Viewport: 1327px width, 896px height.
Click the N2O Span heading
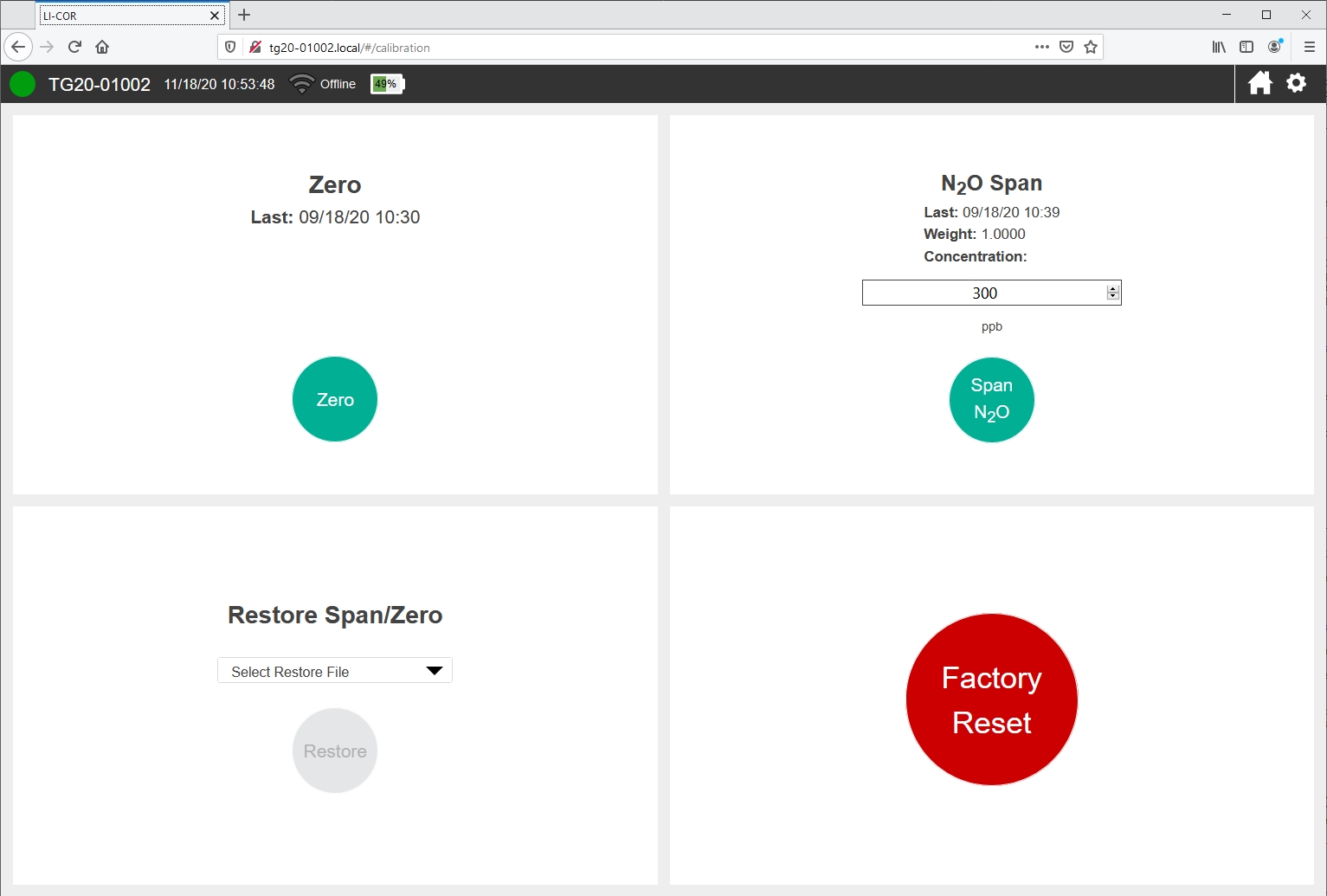(x=992, y=184)
